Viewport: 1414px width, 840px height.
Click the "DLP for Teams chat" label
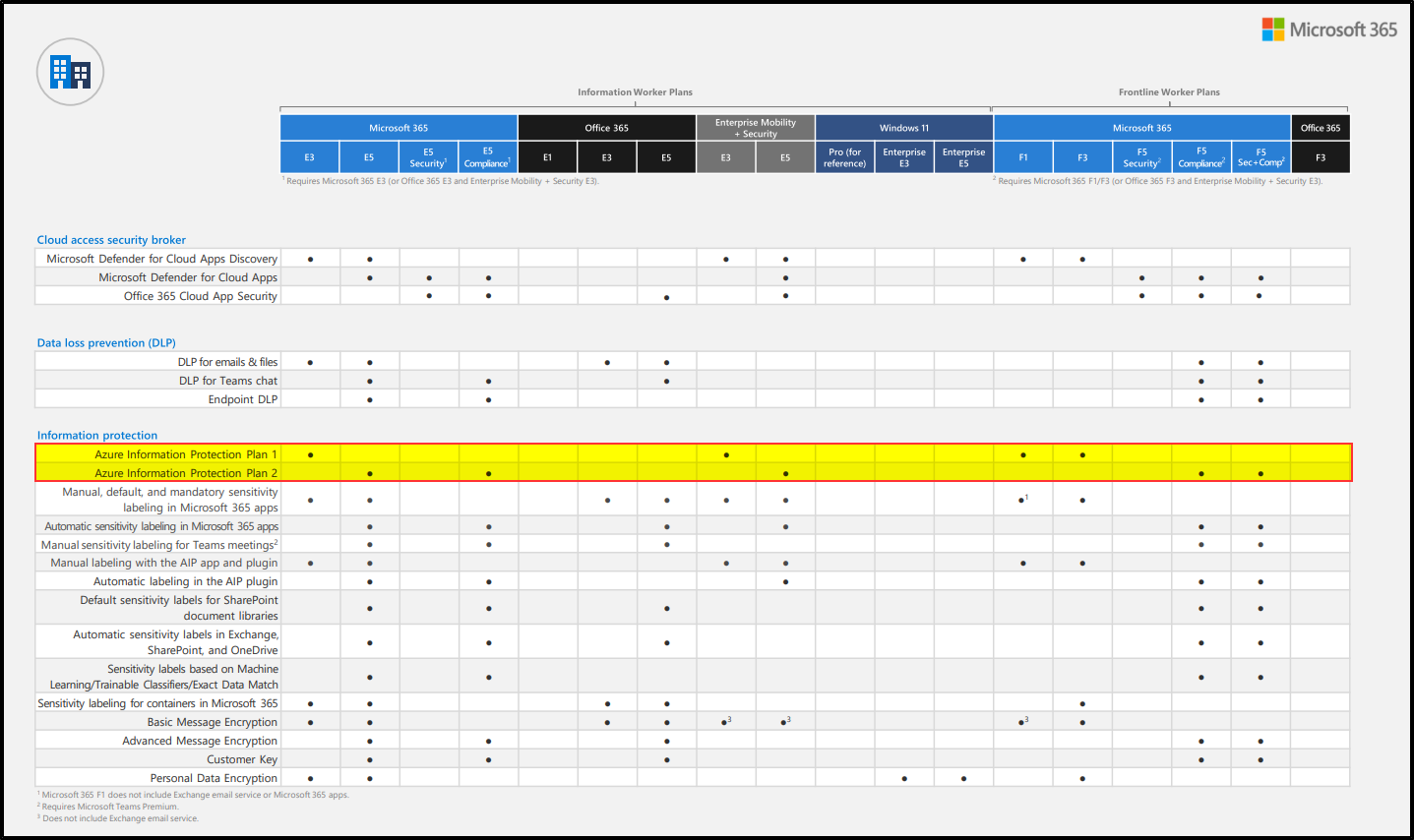click(x=228, y=381)
